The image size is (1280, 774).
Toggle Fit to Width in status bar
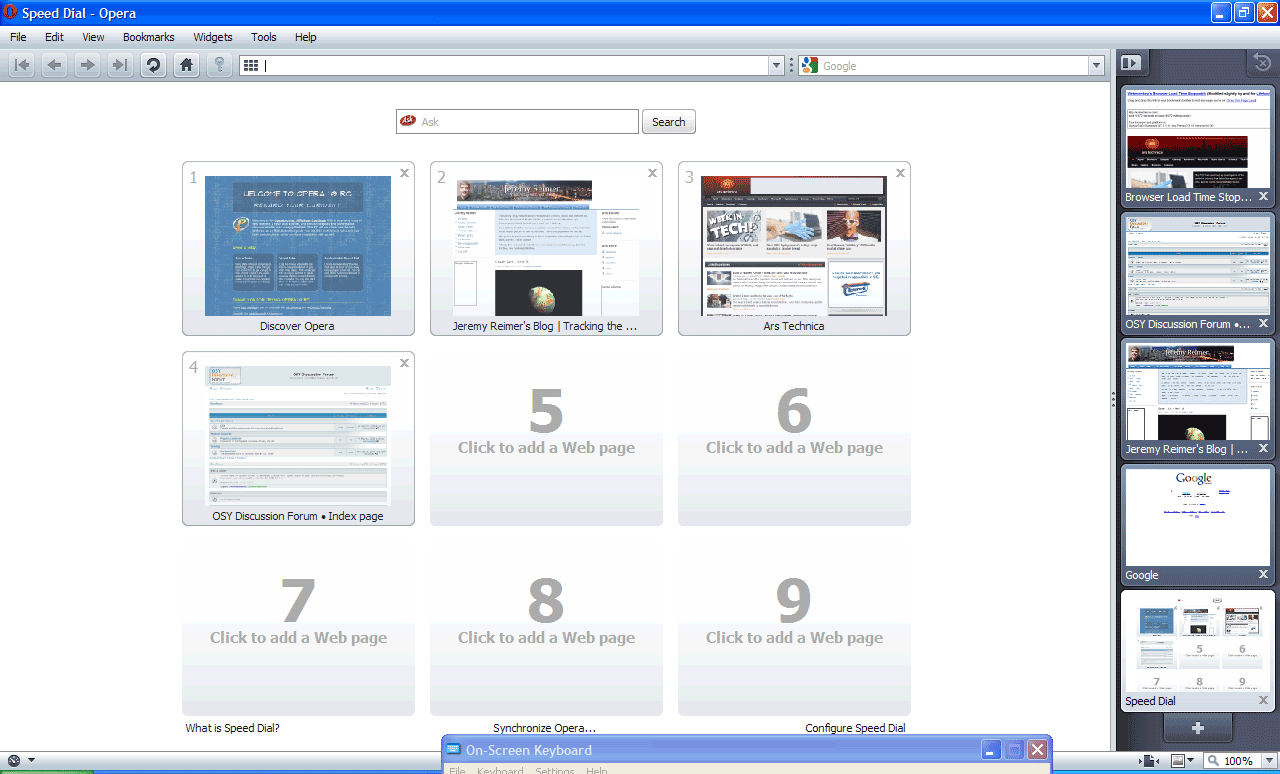(x=1150, y=762)
